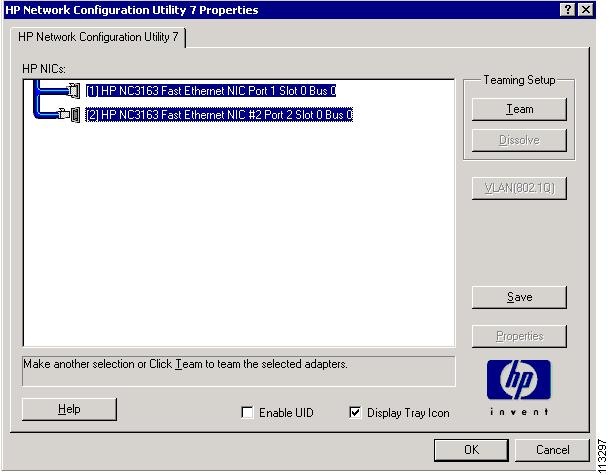The image size is (609, 475).
Task: Open adapter Properties button
Action: [519, 336]
